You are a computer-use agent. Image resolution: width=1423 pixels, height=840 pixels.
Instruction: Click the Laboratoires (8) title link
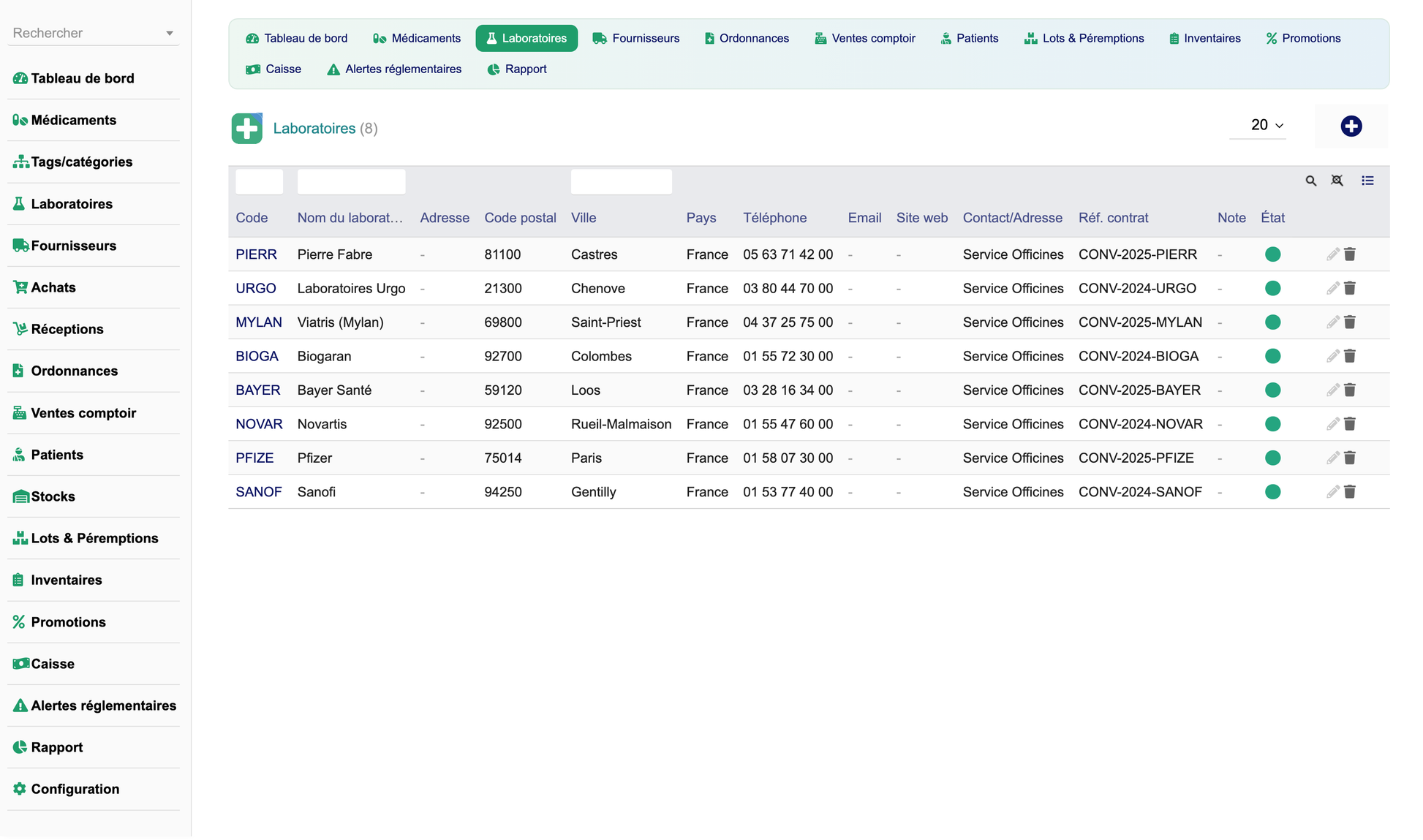325,129
